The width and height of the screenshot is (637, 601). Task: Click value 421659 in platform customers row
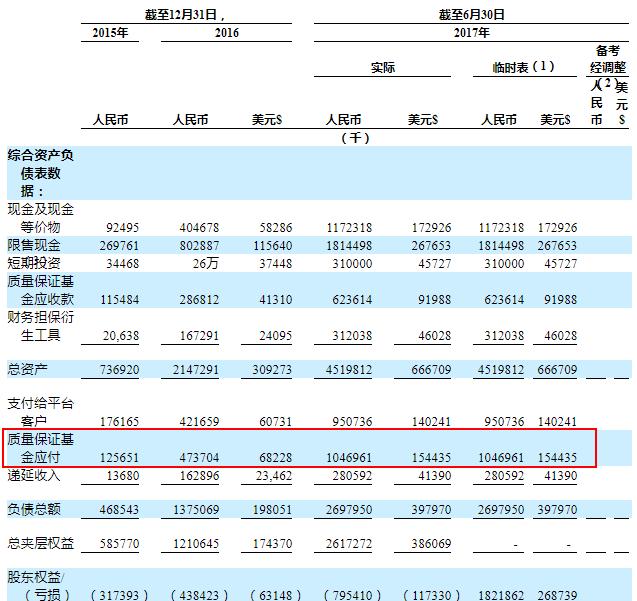199,421
